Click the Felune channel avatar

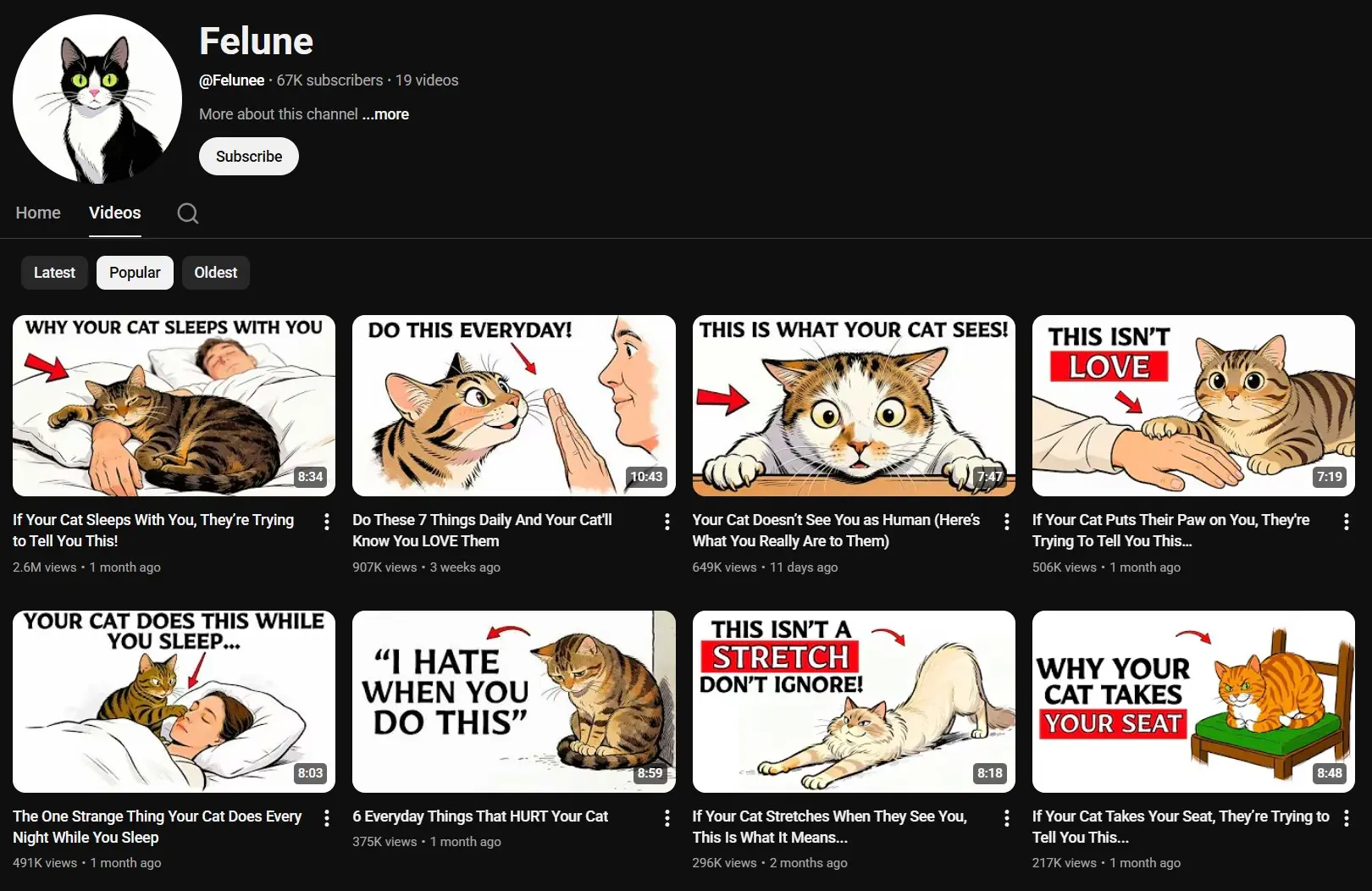(96, 98)
